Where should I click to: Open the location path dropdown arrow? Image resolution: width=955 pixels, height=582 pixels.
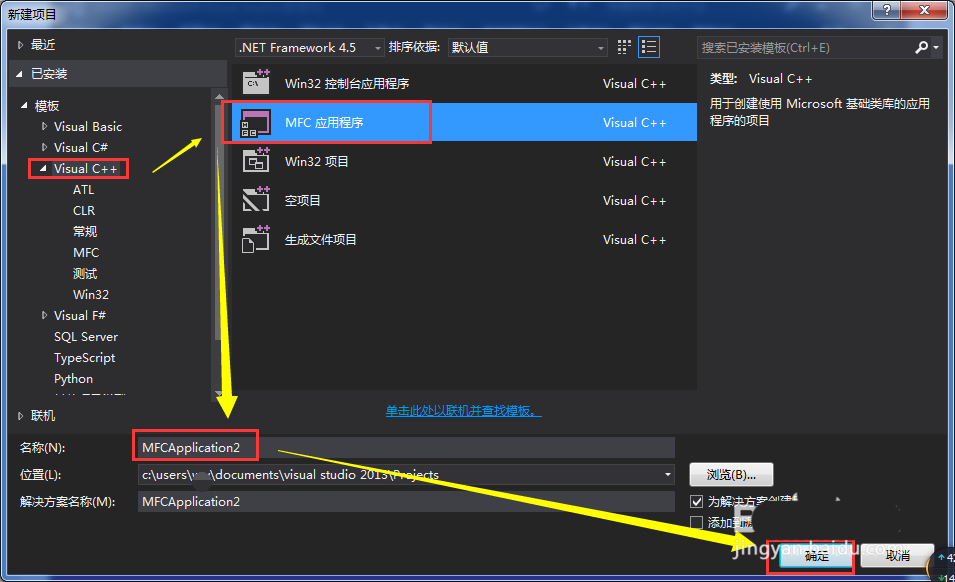pyautogui.click(x=668, y=474)
